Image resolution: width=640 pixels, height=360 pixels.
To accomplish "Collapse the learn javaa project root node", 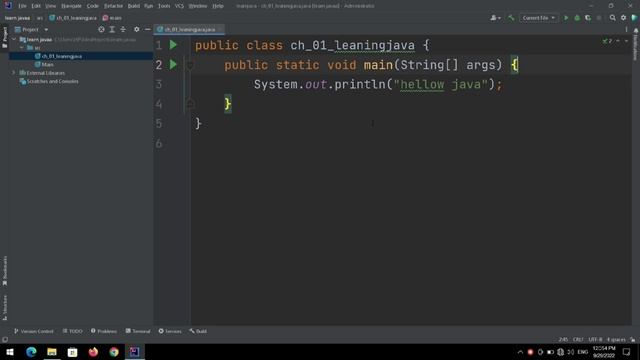I will click(14, 40).
